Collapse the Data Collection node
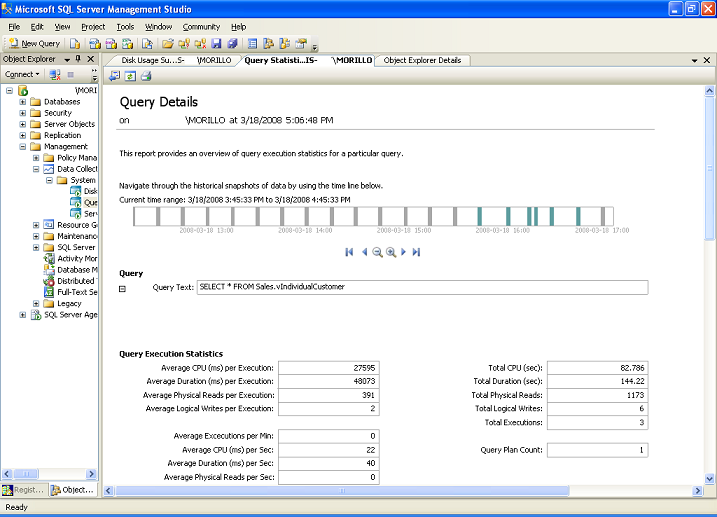The image size is (717, 517). [36, 169]
